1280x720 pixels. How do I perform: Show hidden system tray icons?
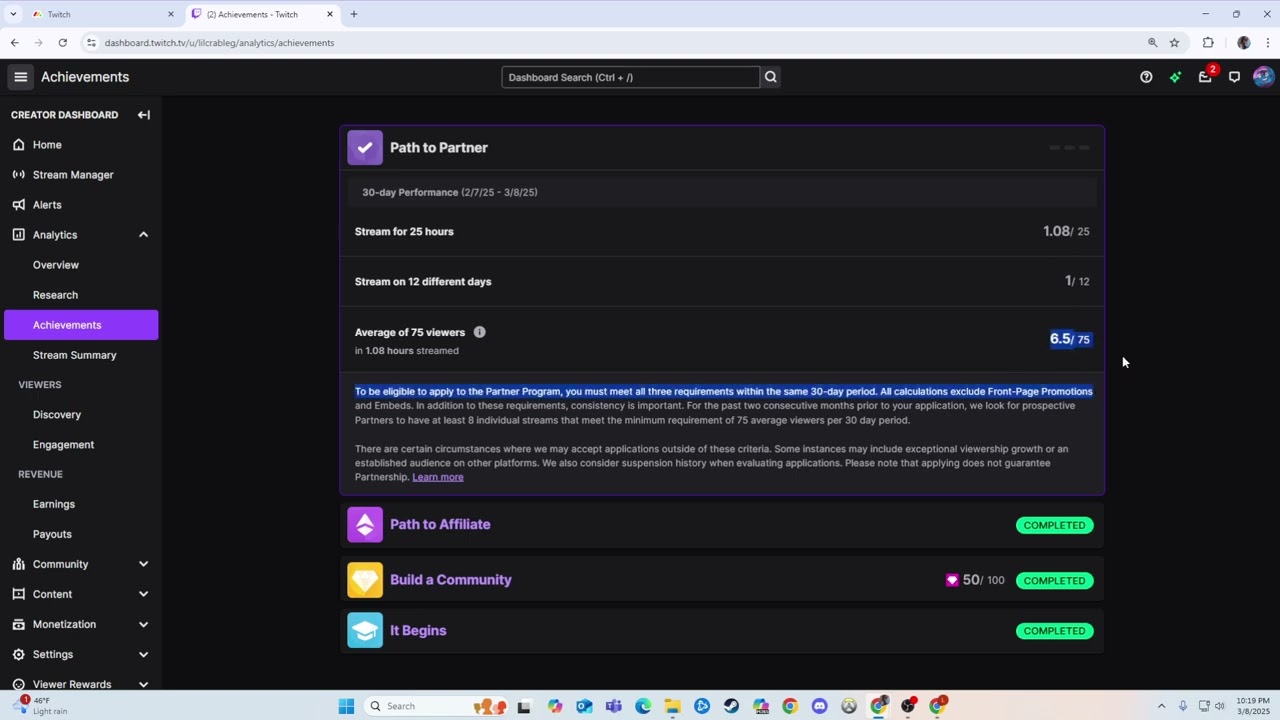[1161, 706]
